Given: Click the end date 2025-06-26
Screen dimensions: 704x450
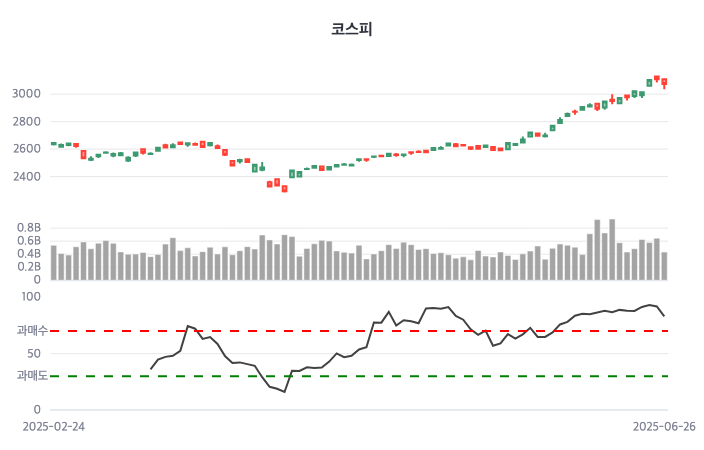Looking at the screenshot, I should click(x=664, y=426).
